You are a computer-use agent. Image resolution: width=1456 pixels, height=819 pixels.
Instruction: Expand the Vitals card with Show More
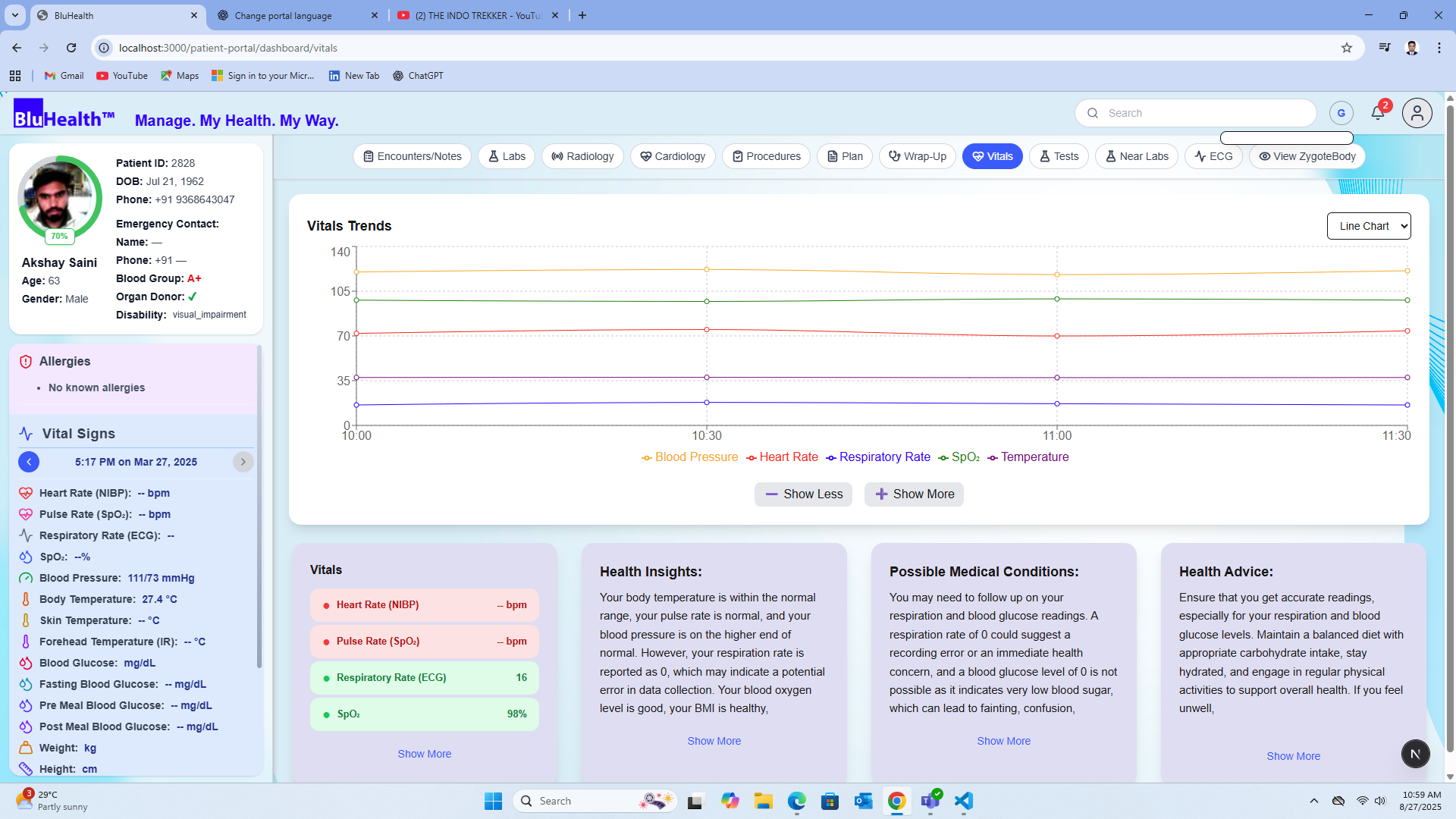point(424,754)
